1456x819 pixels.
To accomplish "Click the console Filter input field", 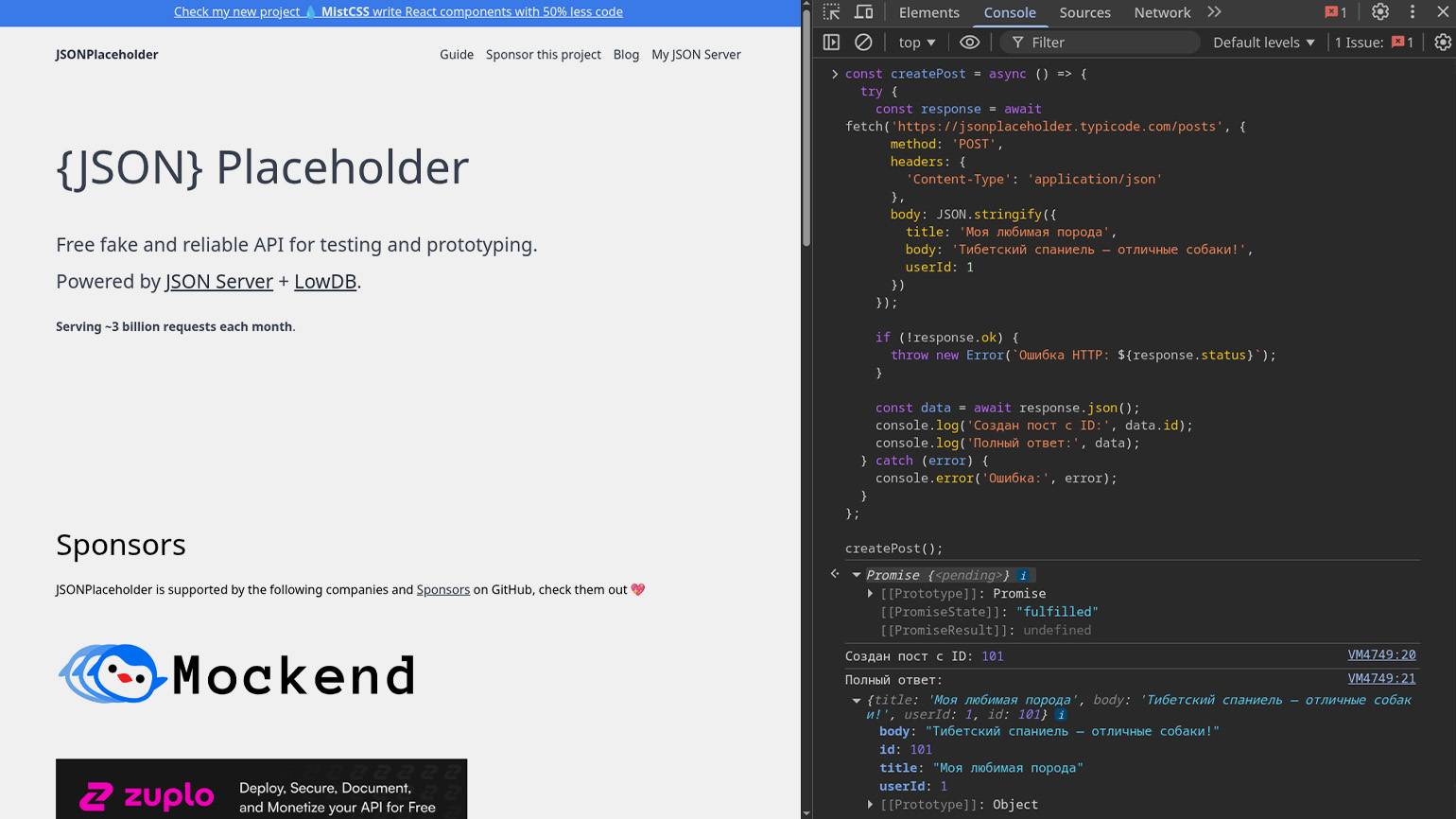I will coord(1106,43).
